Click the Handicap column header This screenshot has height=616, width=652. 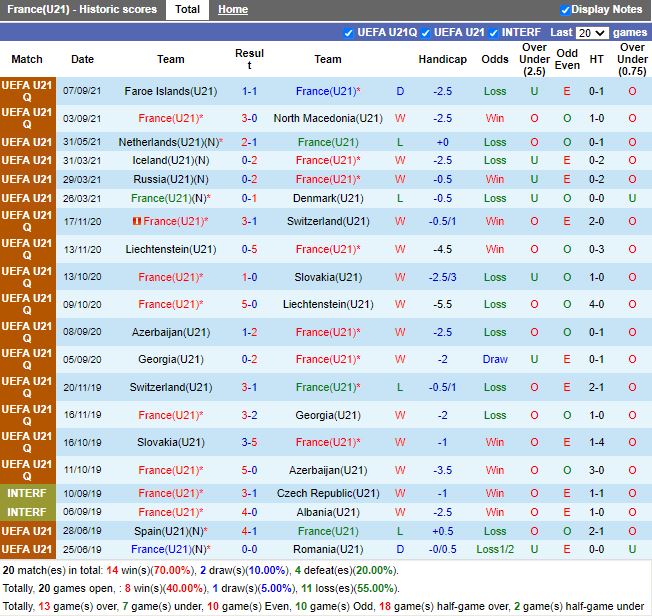[442, 59]
